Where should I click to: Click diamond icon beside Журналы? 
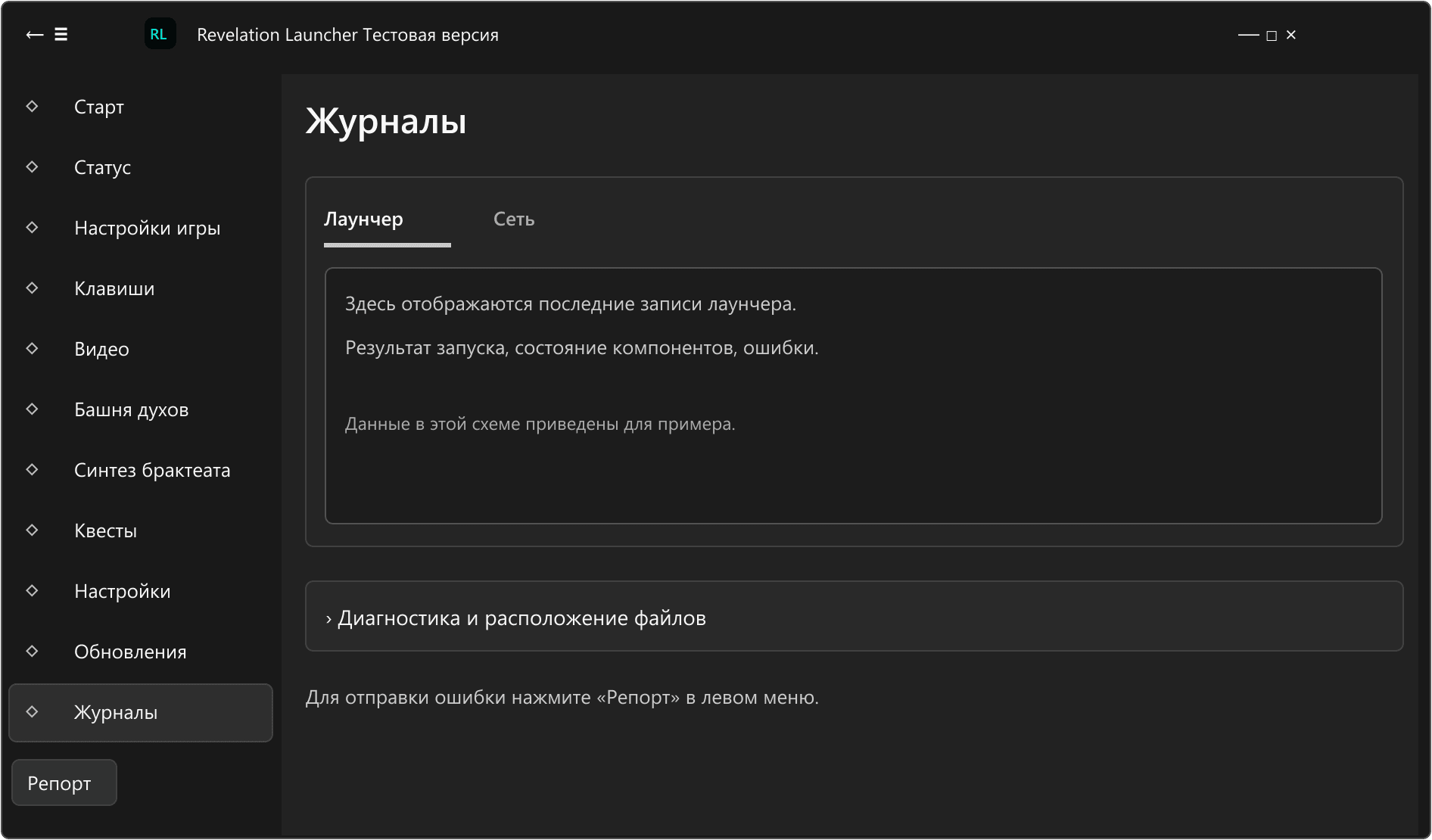click(32, 711)
